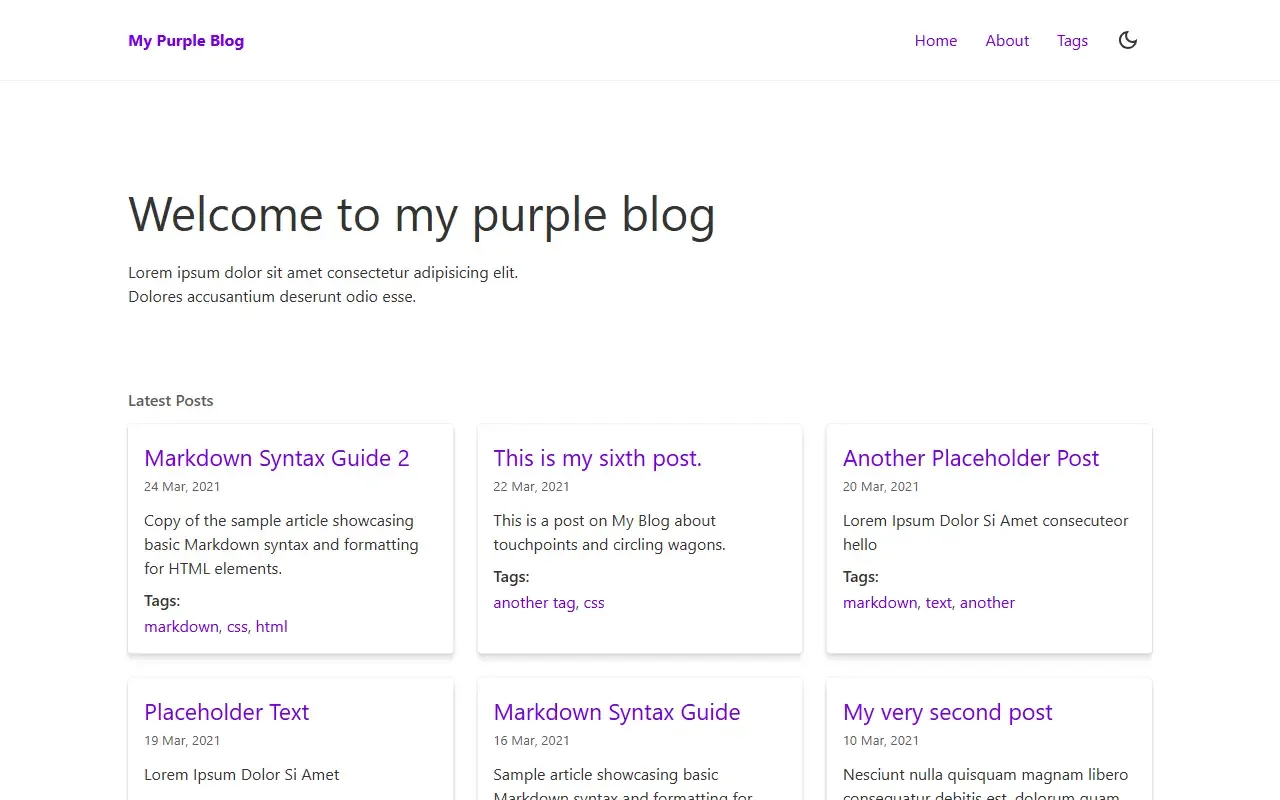Open My very second post
This screenshot has width=1280, height=800.
(x=948, y=712)
